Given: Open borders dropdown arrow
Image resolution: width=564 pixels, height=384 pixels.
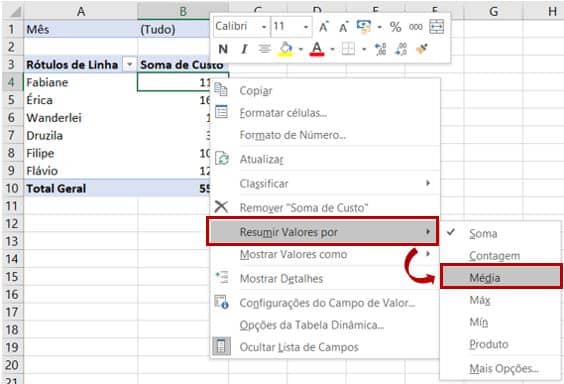Looking at the screenshot, I should click(x=364, y=49).
